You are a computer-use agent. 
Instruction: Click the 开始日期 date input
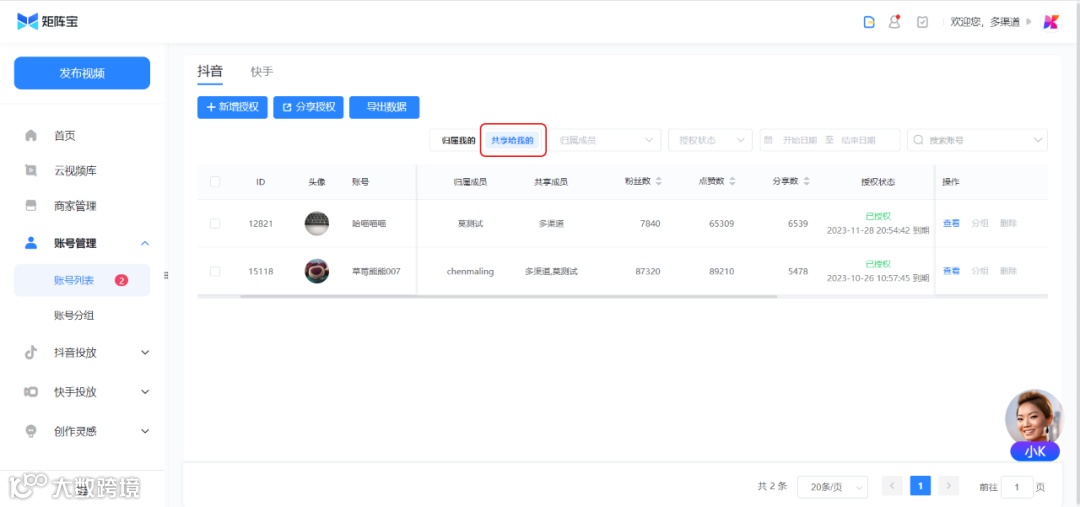[800, 140]
